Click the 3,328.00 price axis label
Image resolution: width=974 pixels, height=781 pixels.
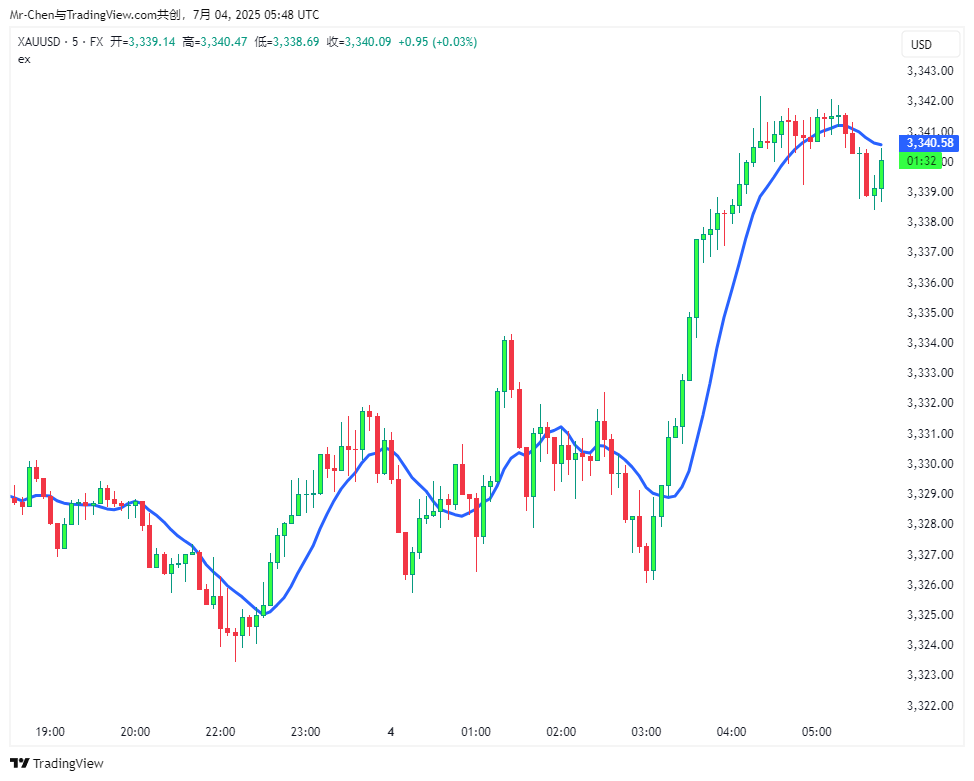click(x=930, y=524)
